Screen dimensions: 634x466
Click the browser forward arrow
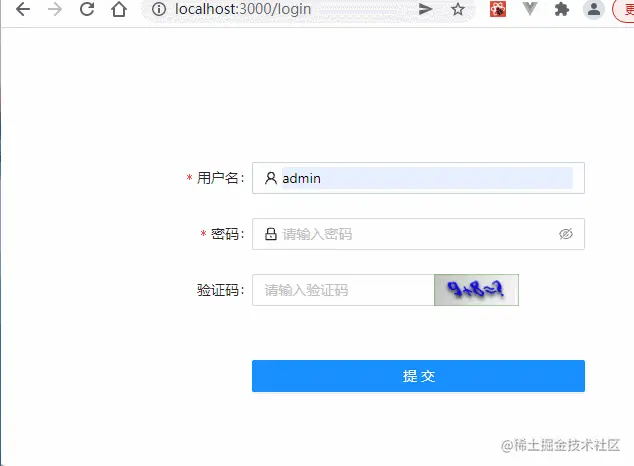(x=55, y=9)
